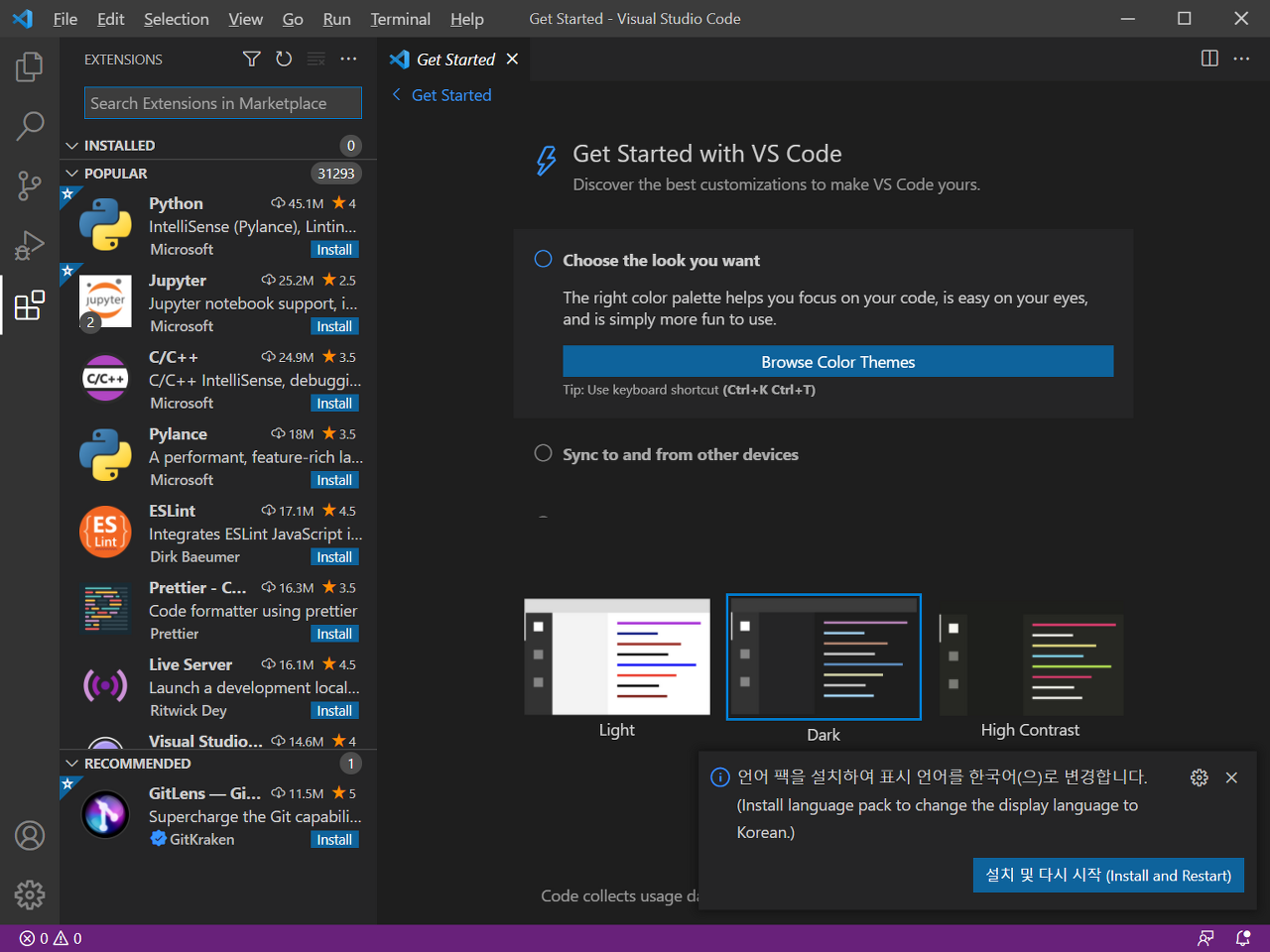Click the Jupyter extension icon

pos(105,301)
